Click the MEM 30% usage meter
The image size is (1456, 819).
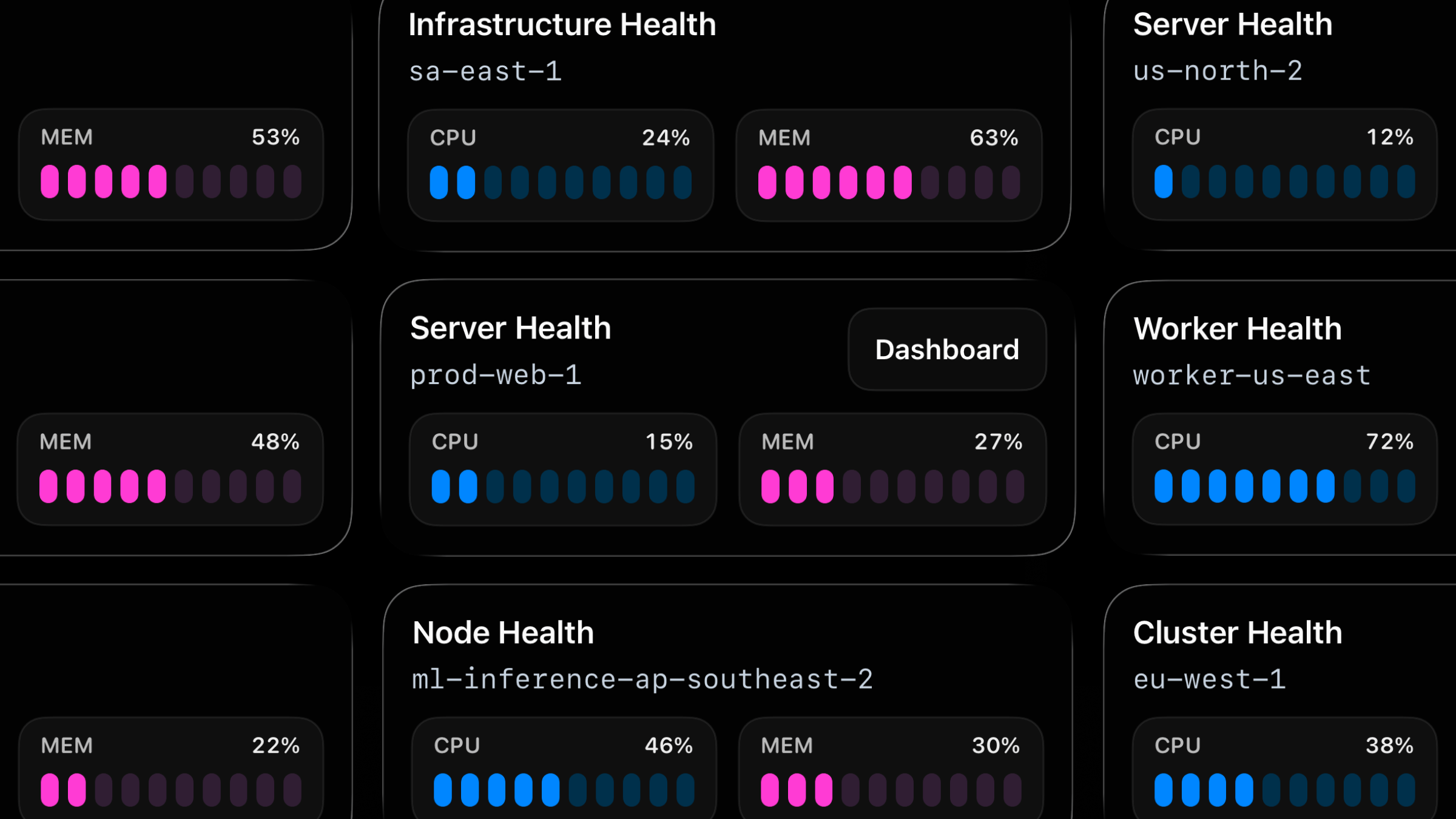point(891,769)
